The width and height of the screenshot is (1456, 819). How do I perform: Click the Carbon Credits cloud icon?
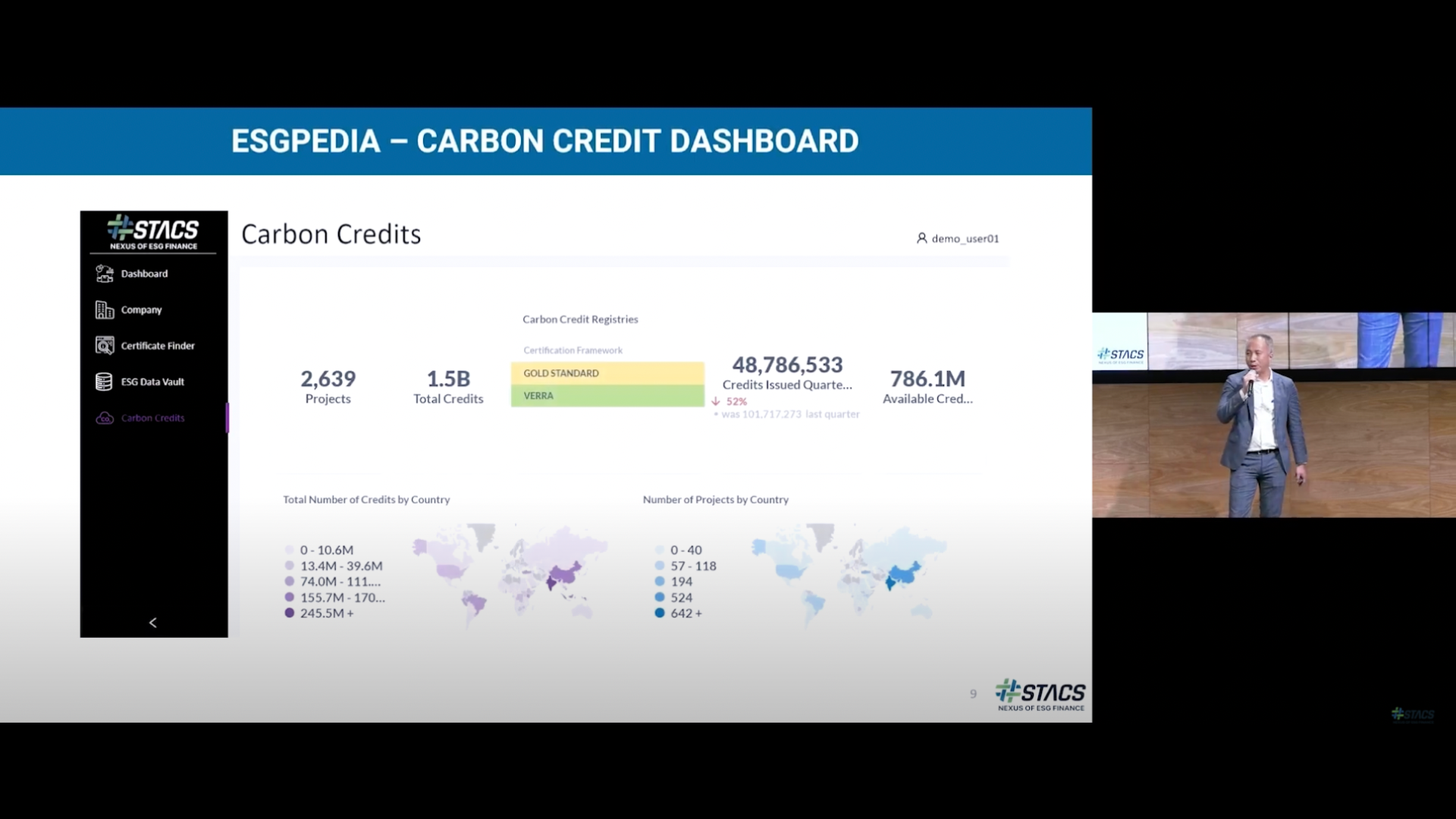[x=105, y=418]
